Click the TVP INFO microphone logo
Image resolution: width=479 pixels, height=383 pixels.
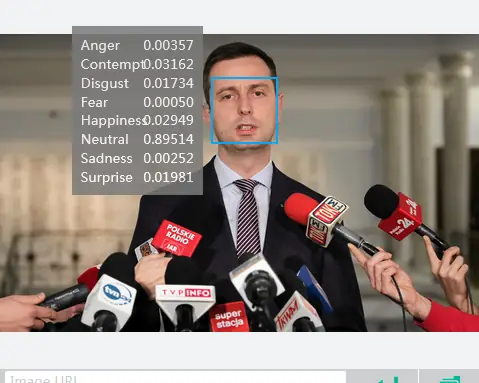click(x=185, y=293)
